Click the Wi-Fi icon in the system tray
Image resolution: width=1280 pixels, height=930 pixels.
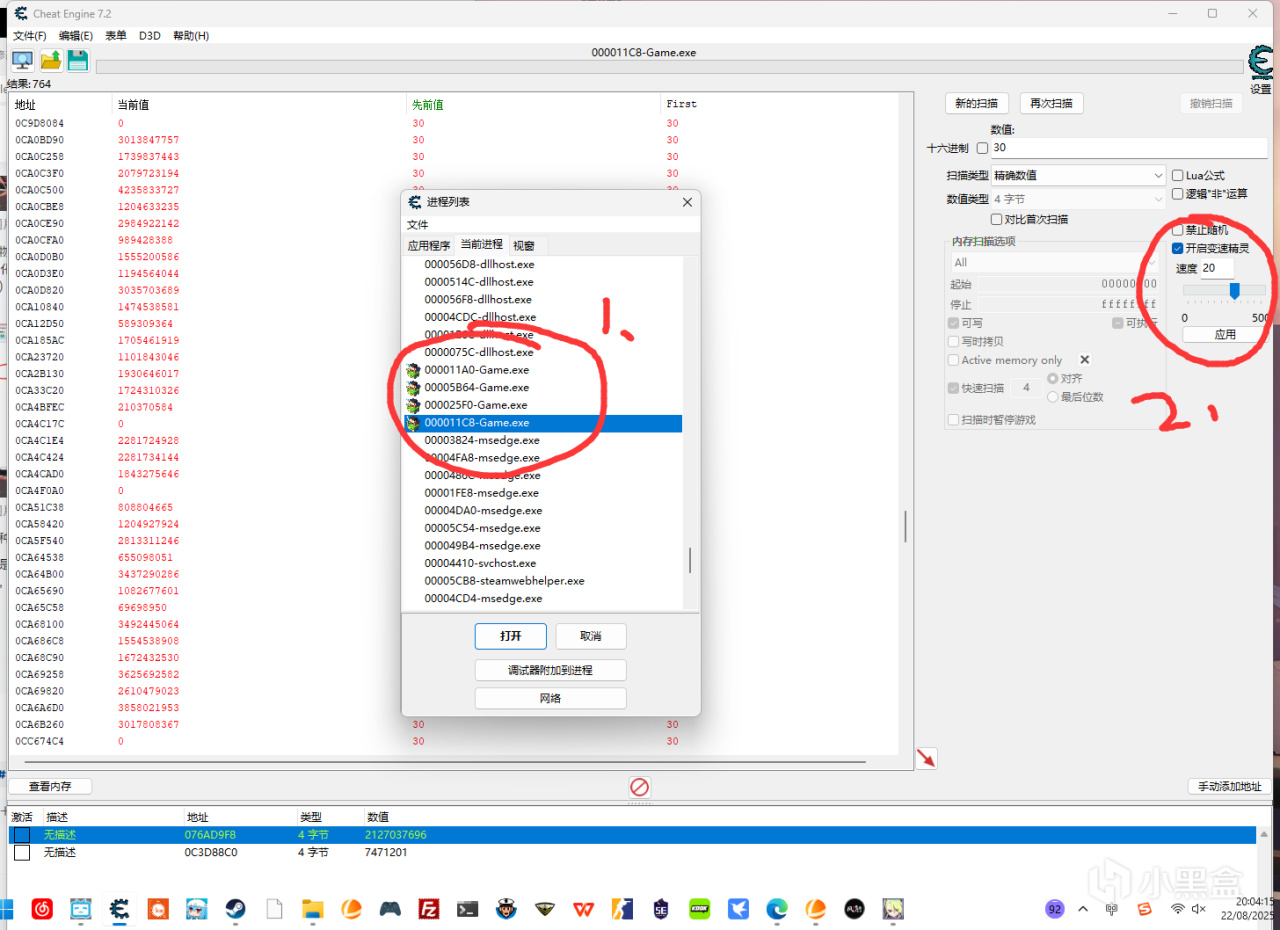[1179, 909]
